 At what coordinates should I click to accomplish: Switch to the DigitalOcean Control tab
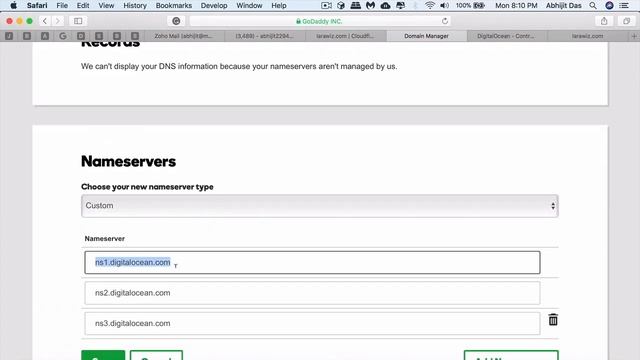click(x=506, y=36)
